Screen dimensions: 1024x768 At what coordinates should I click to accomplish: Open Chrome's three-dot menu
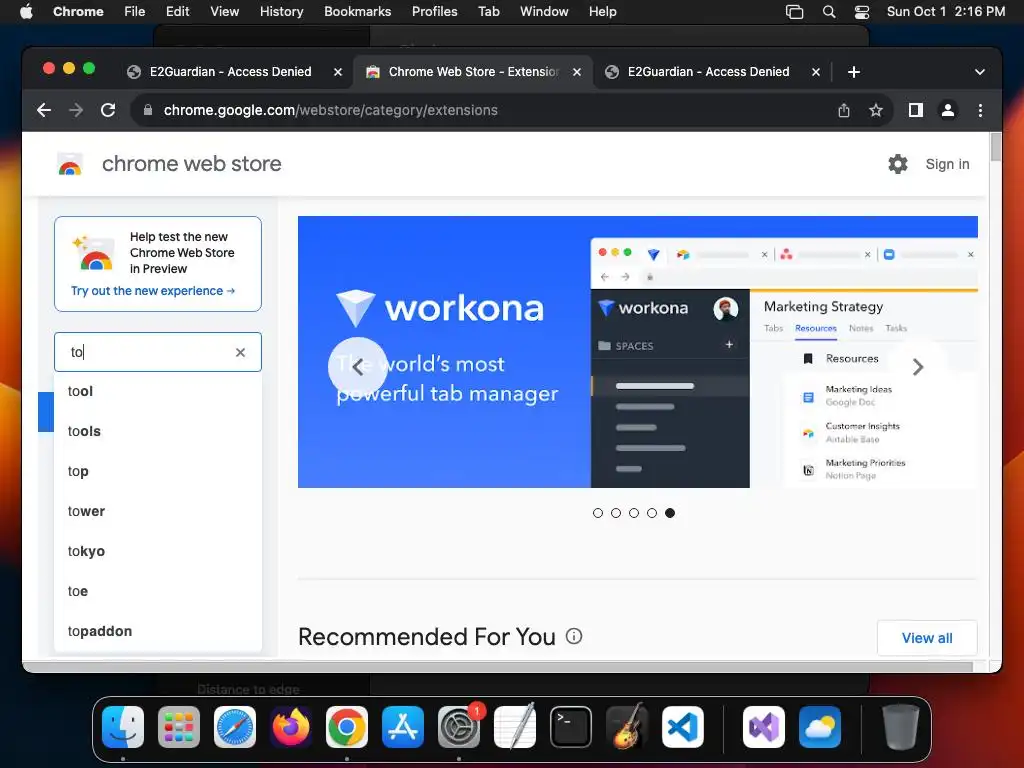[980, 110]
